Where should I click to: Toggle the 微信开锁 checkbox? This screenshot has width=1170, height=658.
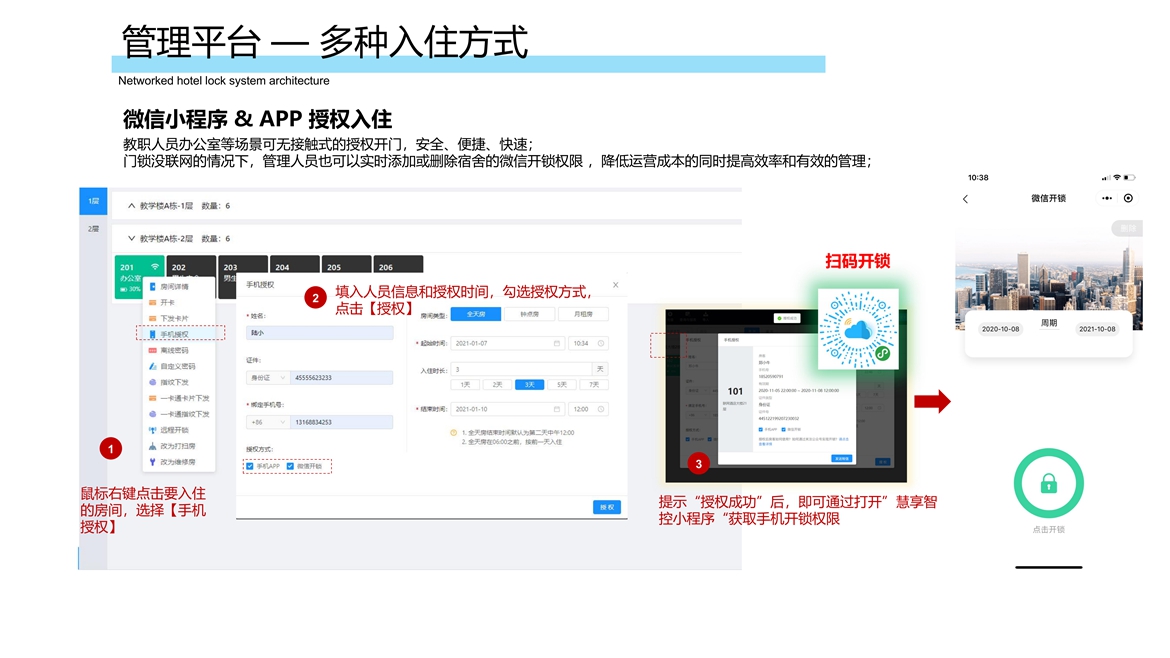coord(290,466)
